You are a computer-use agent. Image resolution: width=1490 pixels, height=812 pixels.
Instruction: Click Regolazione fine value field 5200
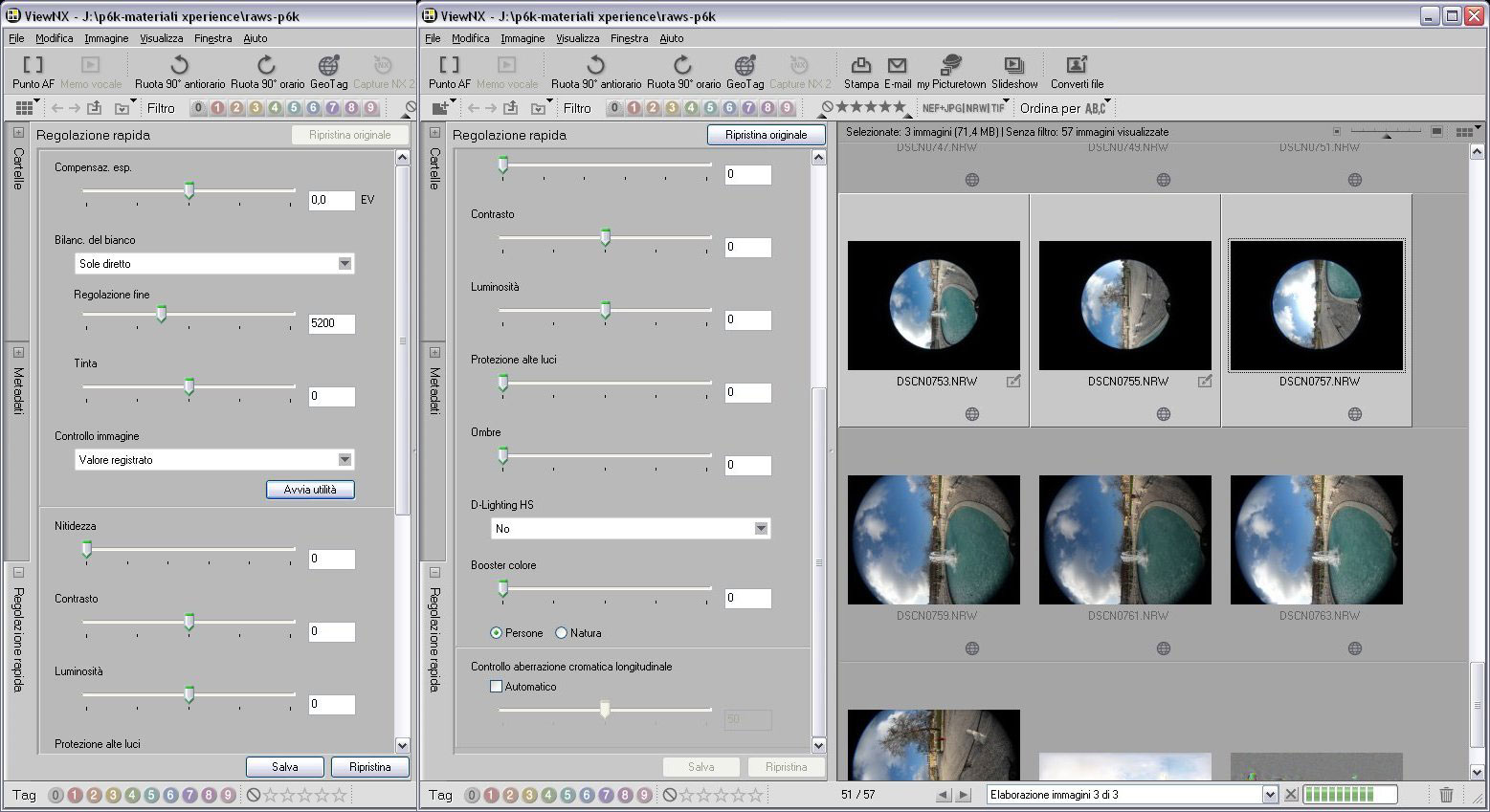[x=332, y=323]
